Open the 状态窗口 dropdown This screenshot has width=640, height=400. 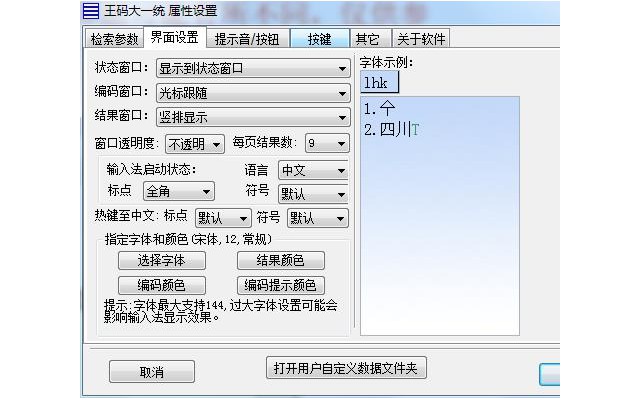click(x=253, y=68)
